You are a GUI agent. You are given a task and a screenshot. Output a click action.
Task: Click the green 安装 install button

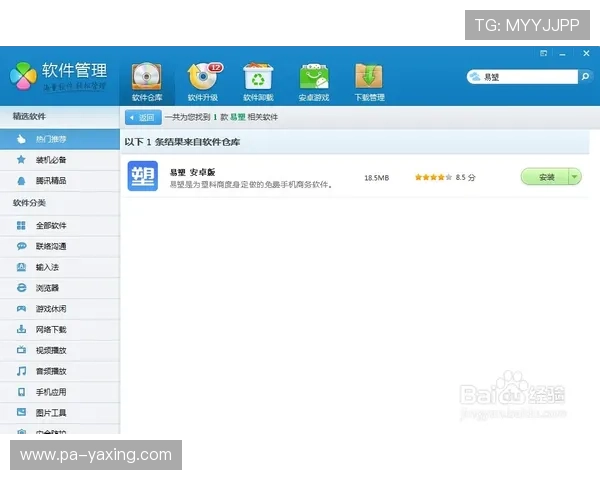pyautogui.click(x=545, y=177)
